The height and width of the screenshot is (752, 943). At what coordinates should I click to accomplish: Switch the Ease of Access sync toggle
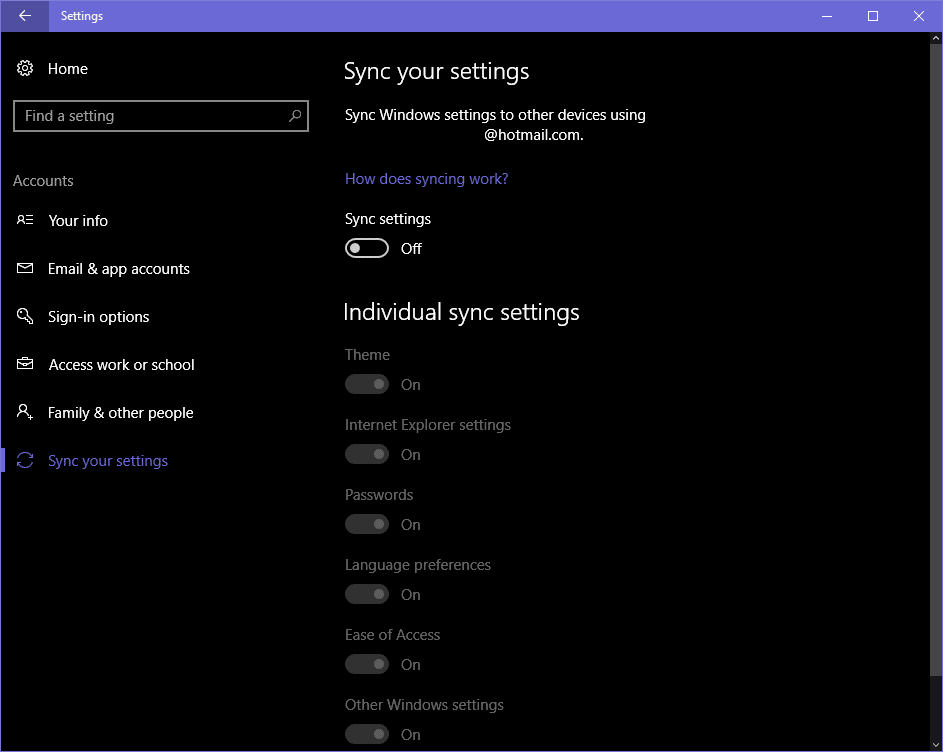coord(367,664)
